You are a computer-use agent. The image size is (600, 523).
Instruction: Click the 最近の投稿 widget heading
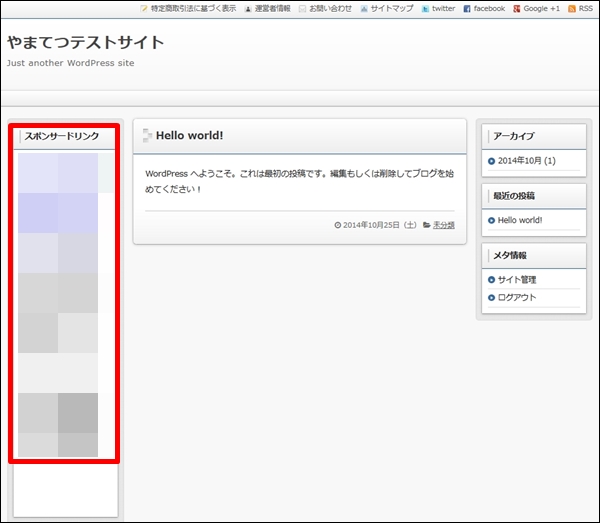(514, 196)
